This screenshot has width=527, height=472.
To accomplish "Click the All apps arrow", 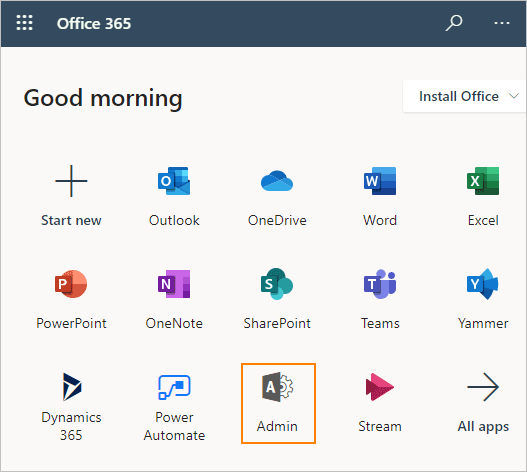I will point(483,387).
